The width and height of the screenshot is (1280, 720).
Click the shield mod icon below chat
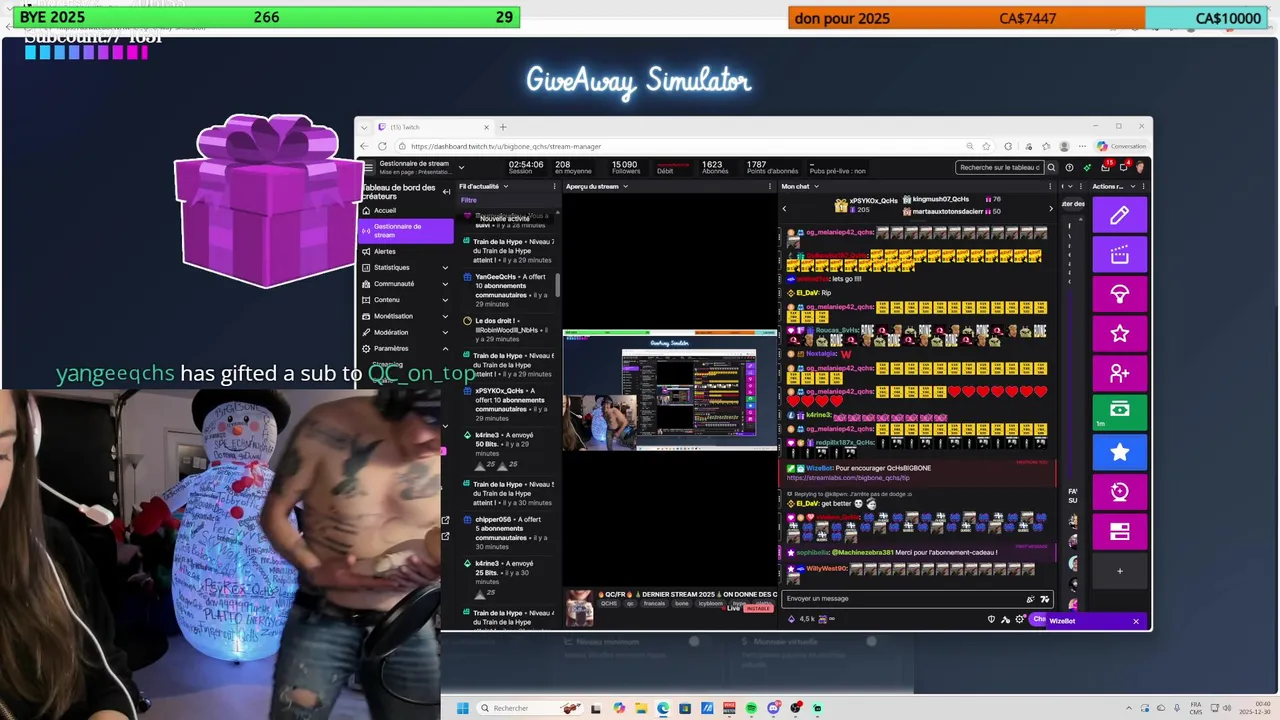click(x=992, y=619)
